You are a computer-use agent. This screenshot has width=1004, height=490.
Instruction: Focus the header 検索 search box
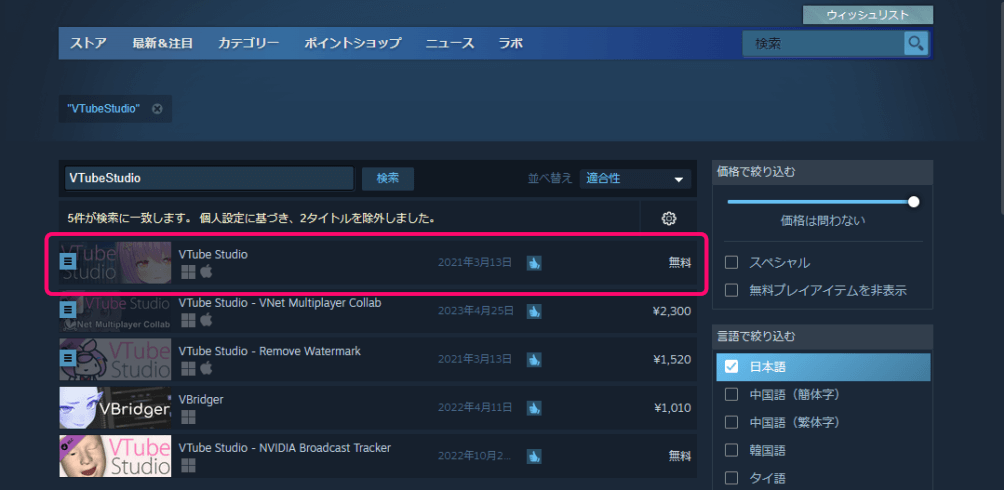(823, 44)
